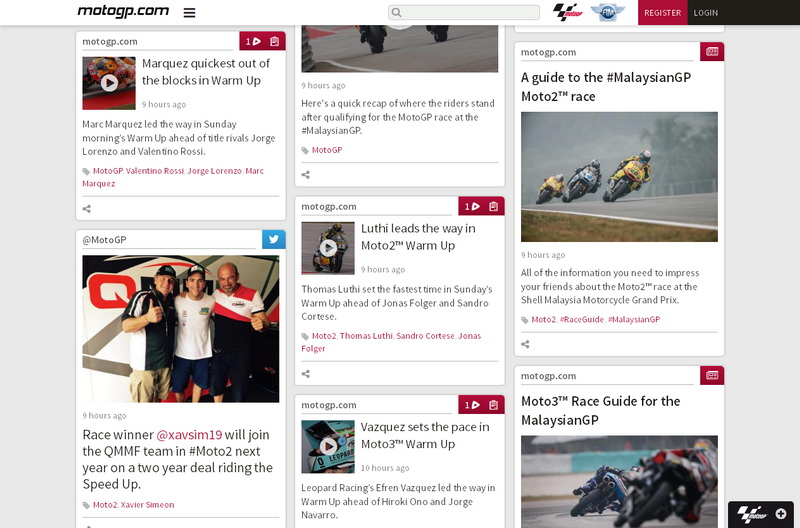Open the @xavsim19 mention link
Image resolution: width=800 pixels, height=528 pixels.
tap(189, 435)
